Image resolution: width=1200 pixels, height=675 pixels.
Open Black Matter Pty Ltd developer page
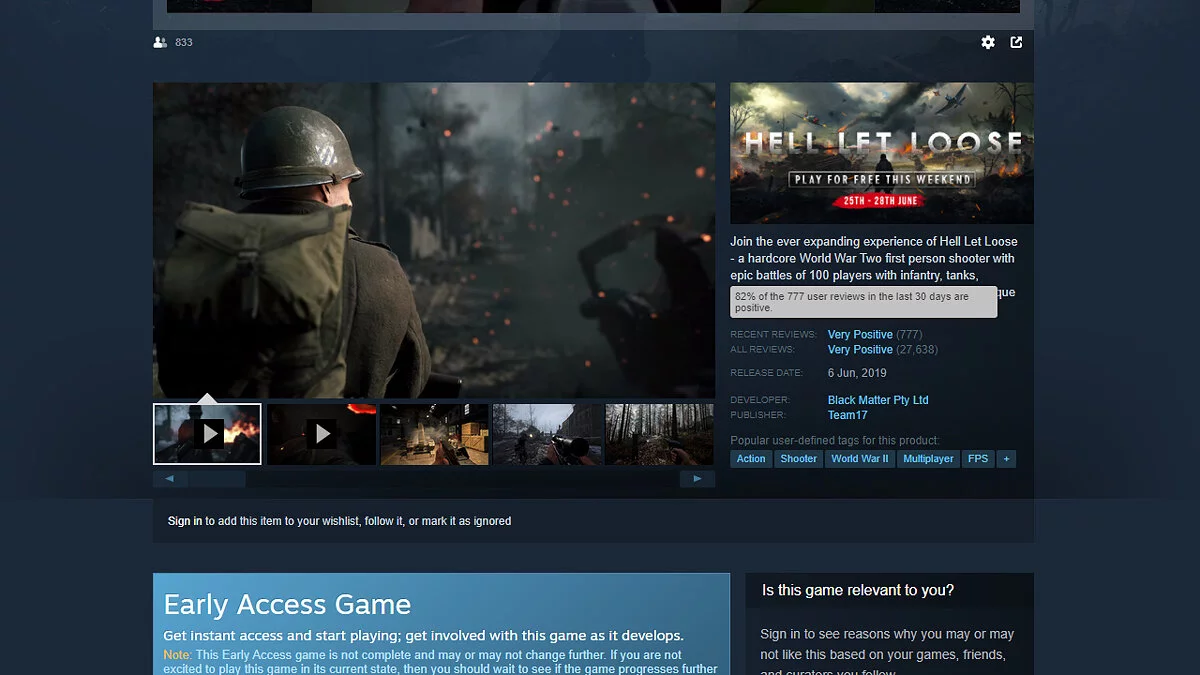[x=878, y=400]
